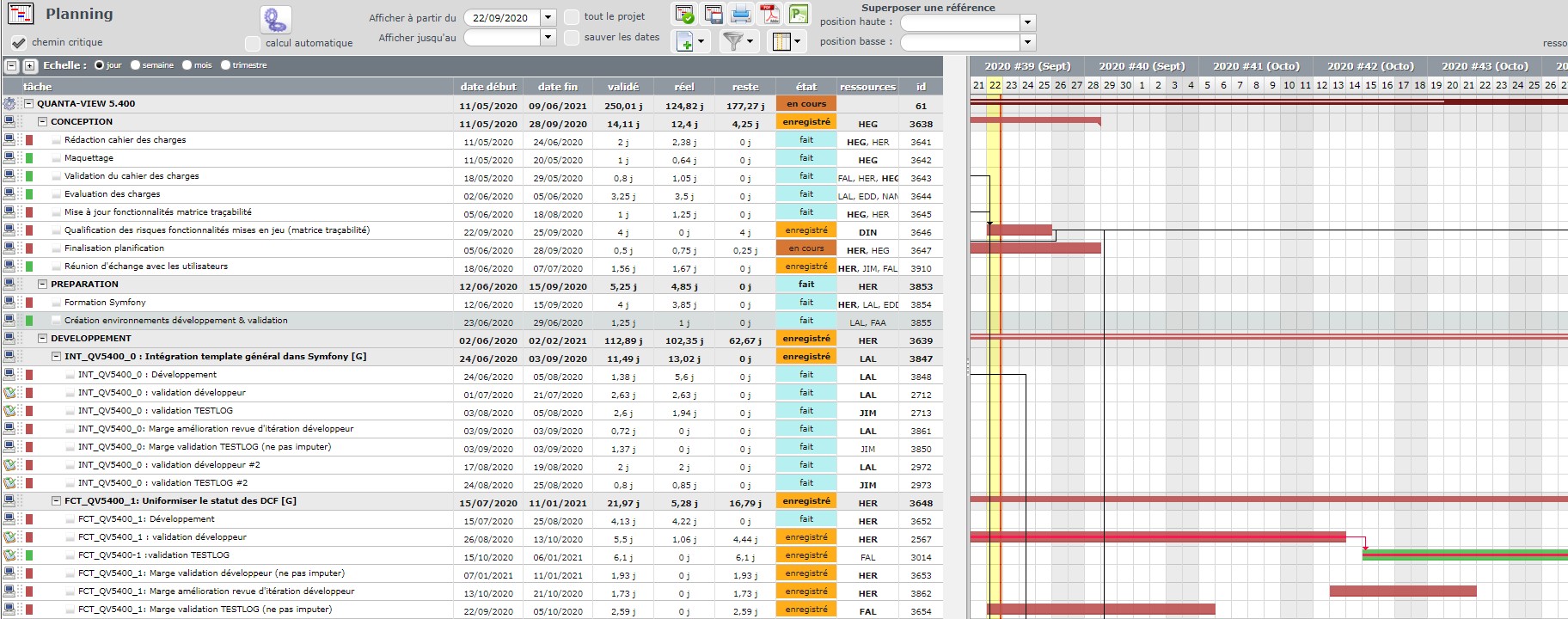
Task: Click the gears calculation icon
Action: [275, 19]
